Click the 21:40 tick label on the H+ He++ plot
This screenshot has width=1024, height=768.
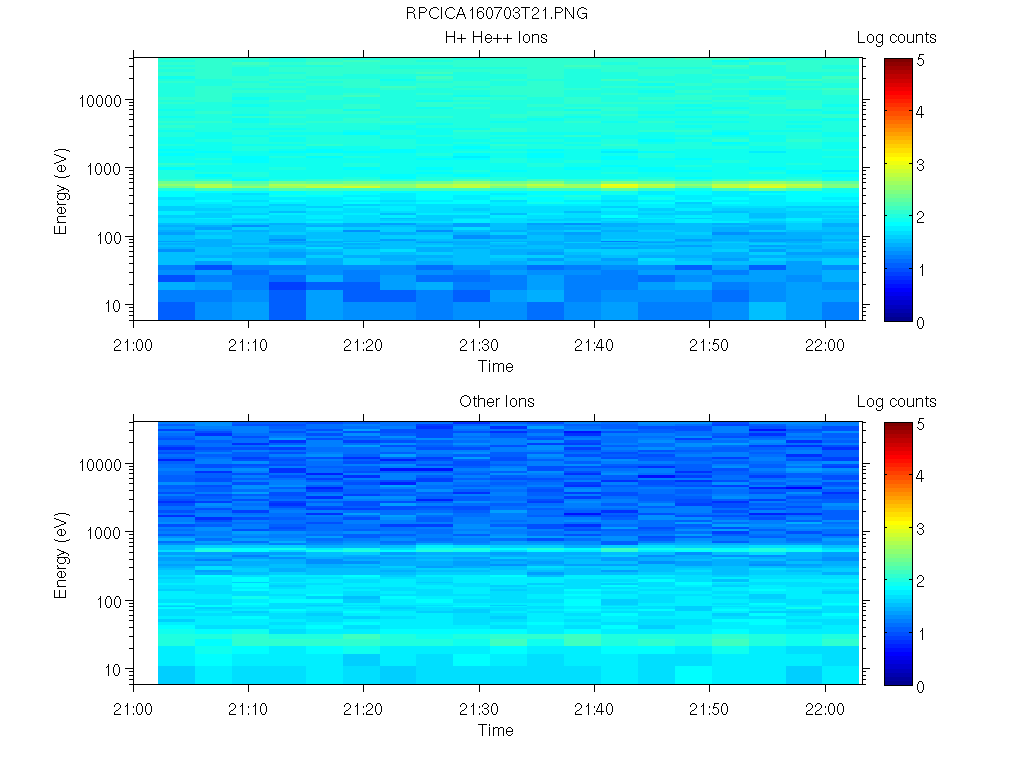point(594,345)
